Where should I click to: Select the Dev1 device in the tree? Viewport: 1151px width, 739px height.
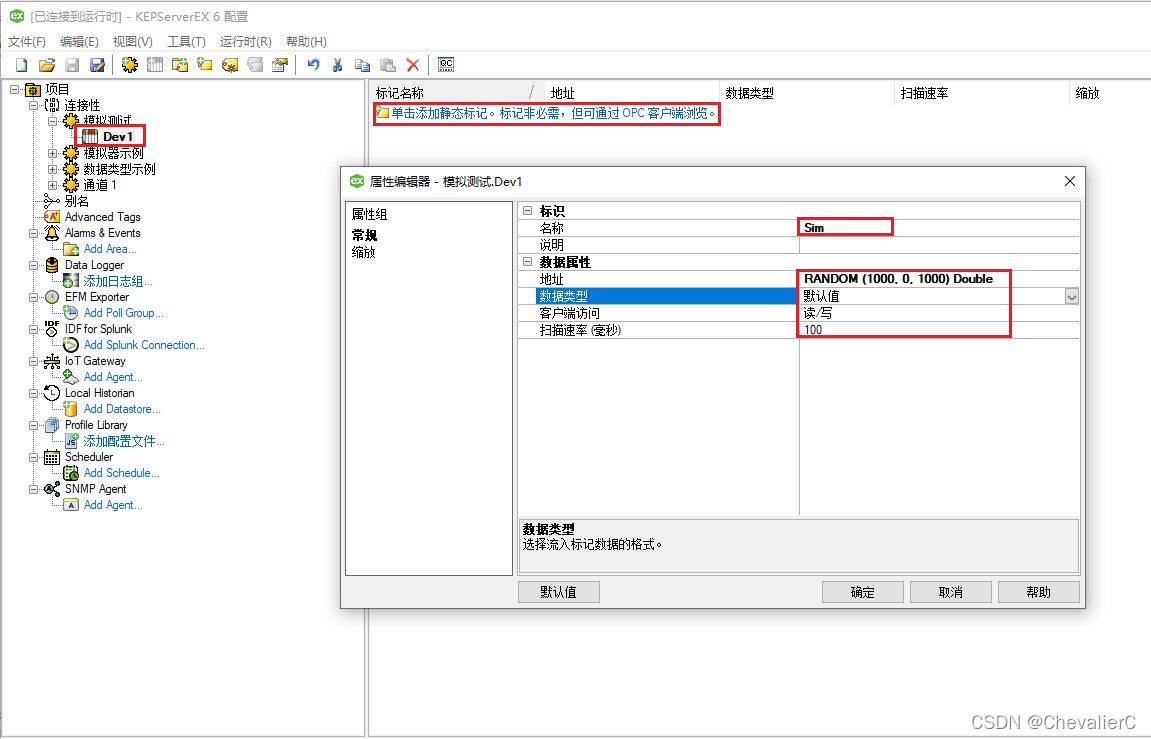(x=117, y=136)
